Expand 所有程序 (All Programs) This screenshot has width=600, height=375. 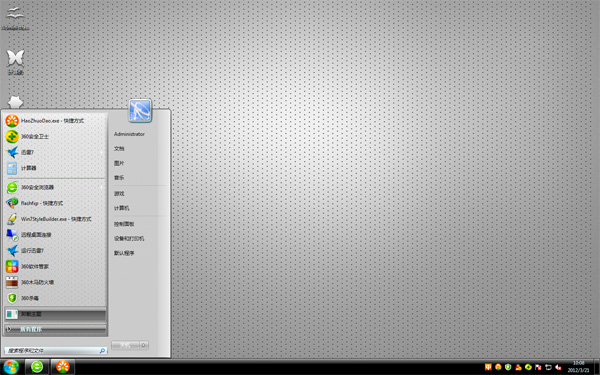pos(55,329)
